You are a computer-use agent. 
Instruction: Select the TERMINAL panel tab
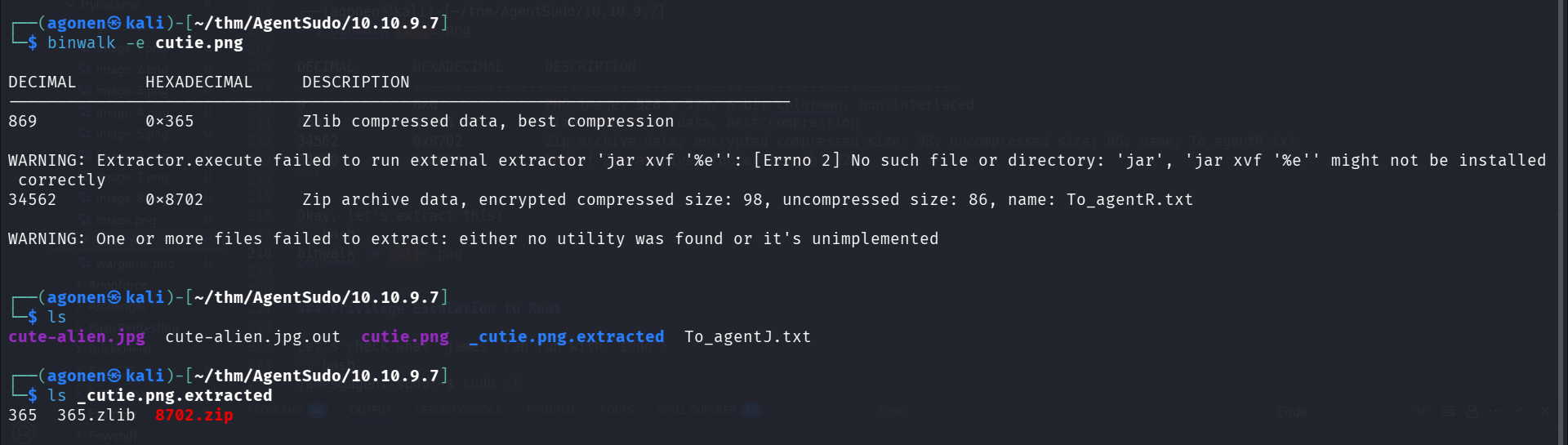(550, 410)
